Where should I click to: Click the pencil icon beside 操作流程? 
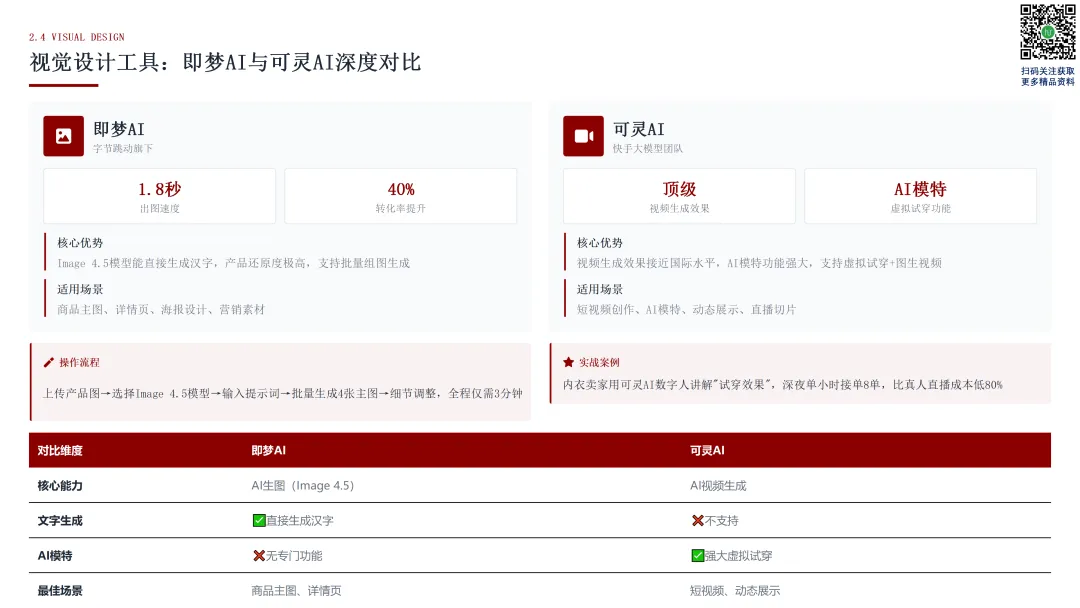click(48, 362)
